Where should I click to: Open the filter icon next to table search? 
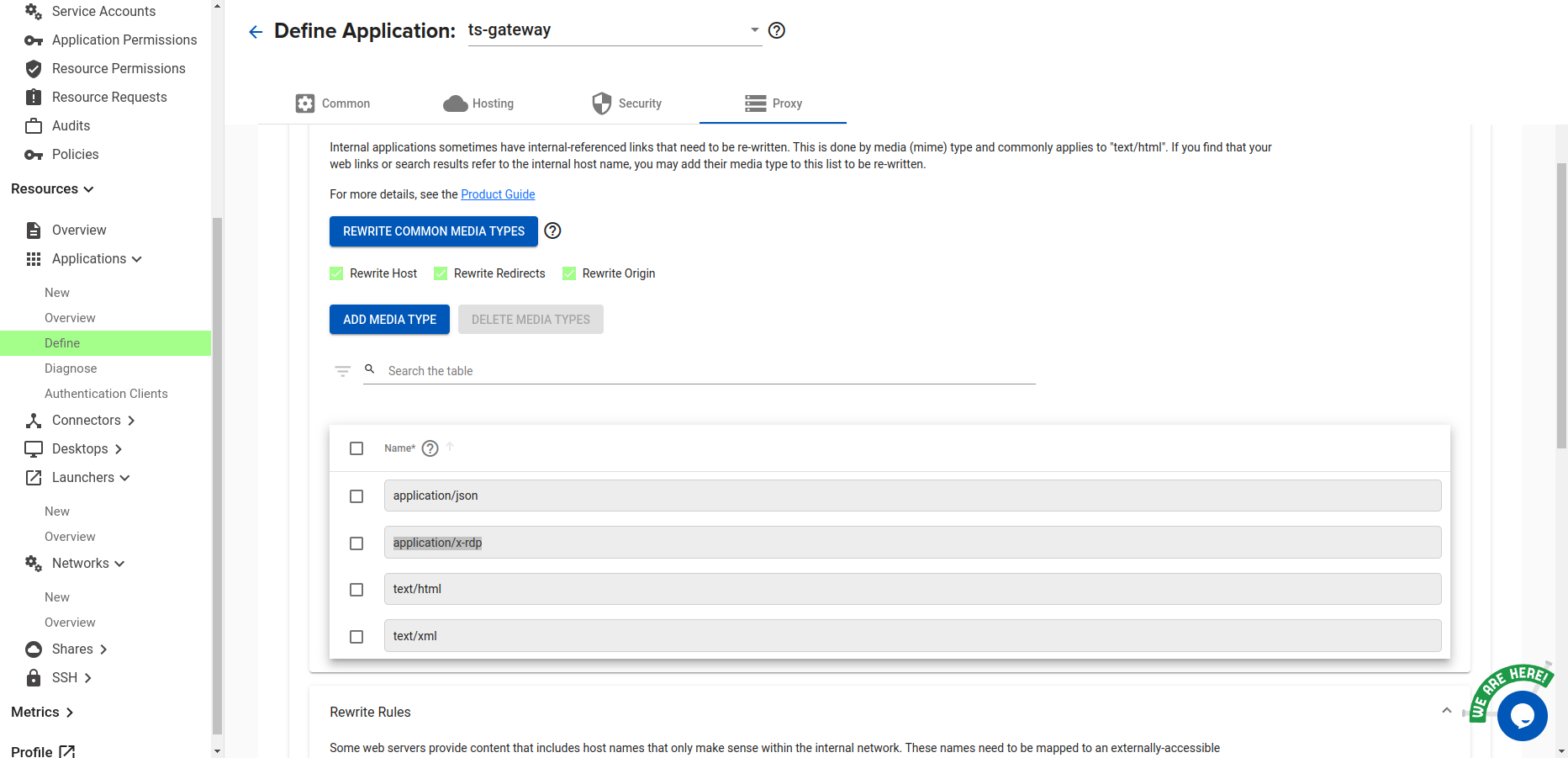pyautogui.click(x=342, y=370)
